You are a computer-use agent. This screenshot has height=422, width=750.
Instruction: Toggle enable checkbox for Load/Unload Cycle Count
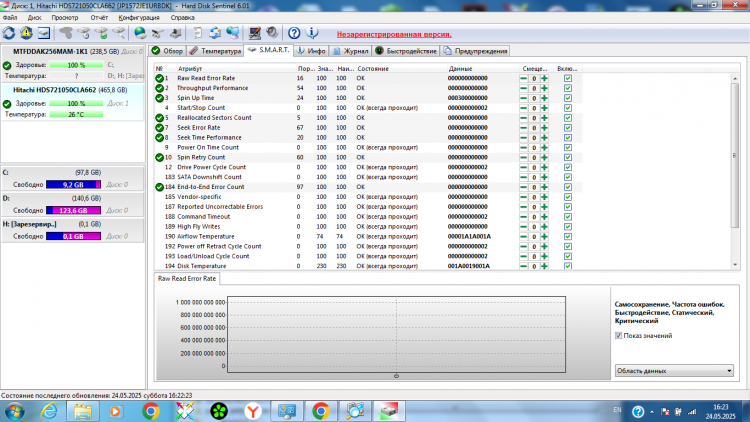click(x=568, y=256)
